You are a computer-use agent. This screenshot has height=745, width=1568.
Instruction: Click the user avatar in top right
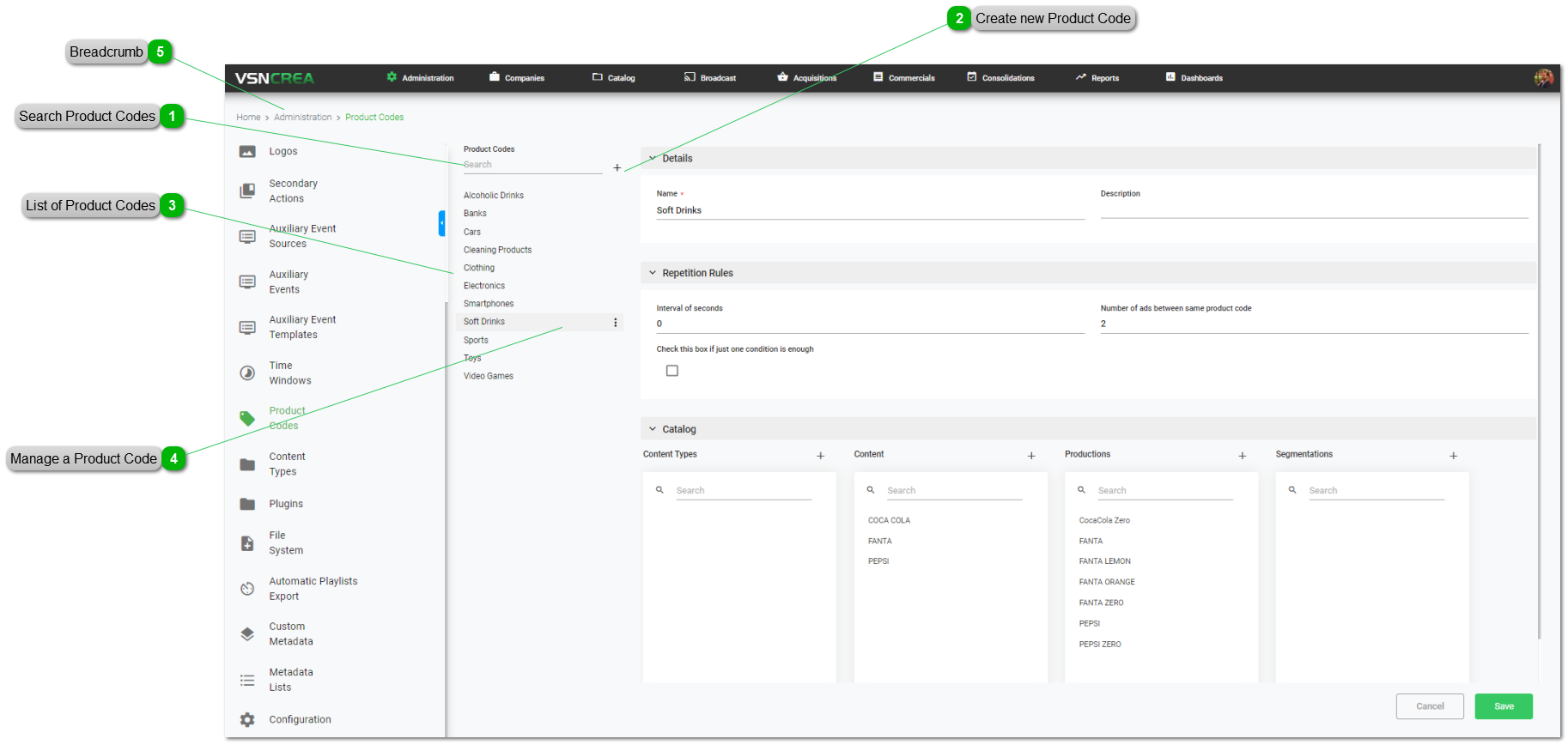coord(1543,78)
